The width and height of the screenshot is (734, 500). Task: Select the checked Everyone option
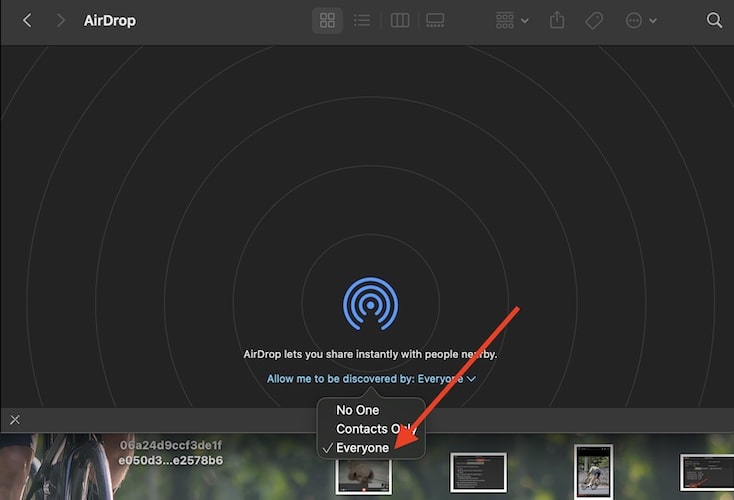pos(362,448)
